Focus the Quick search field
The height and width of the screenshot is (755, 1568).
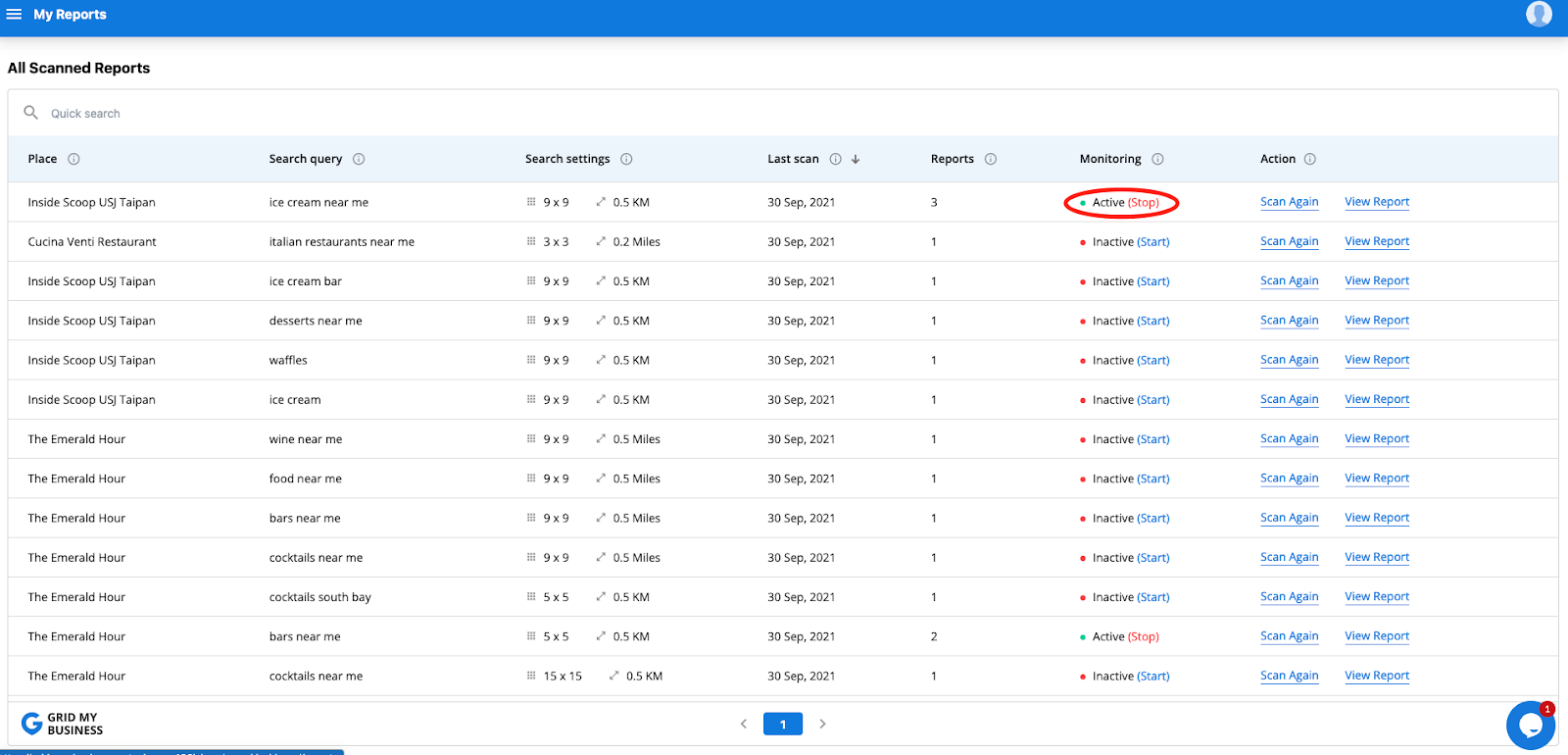click(783, 113)
